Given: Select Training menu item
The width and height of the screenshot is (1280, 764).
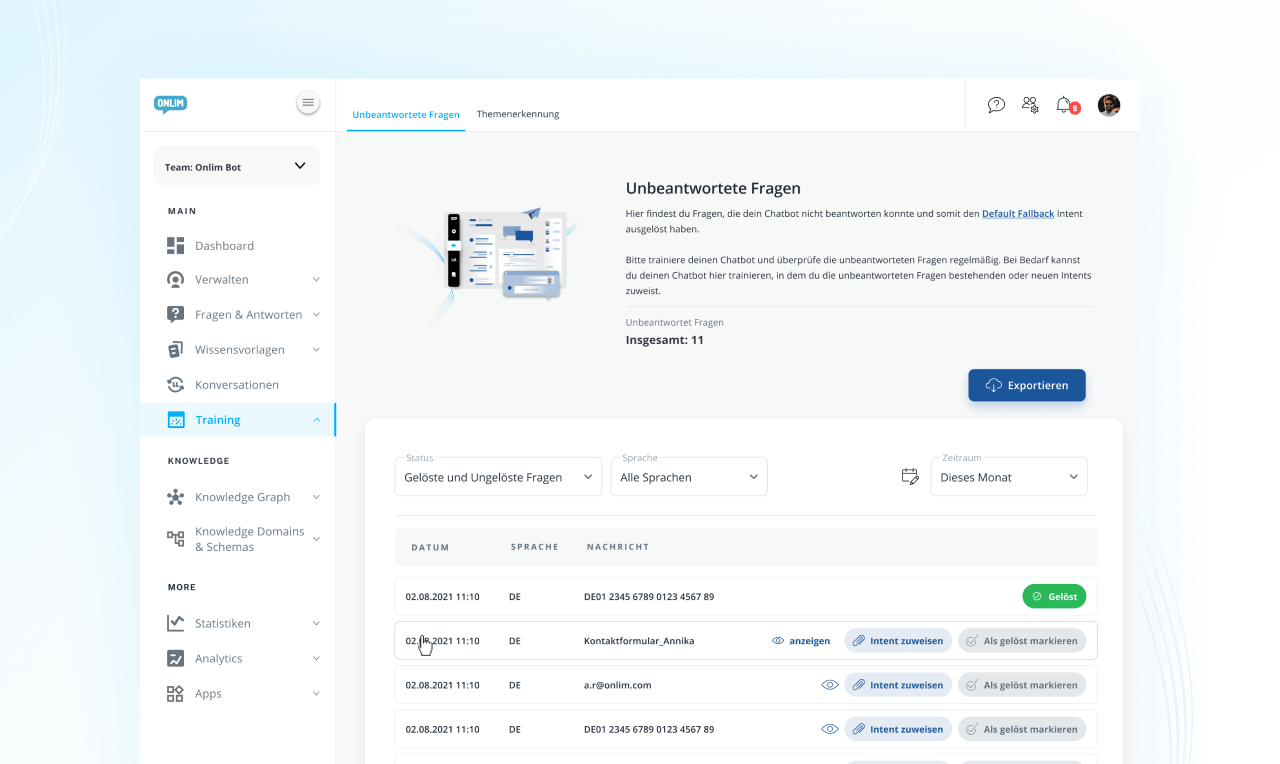Looking at the screenshot, I should point(238,420).
